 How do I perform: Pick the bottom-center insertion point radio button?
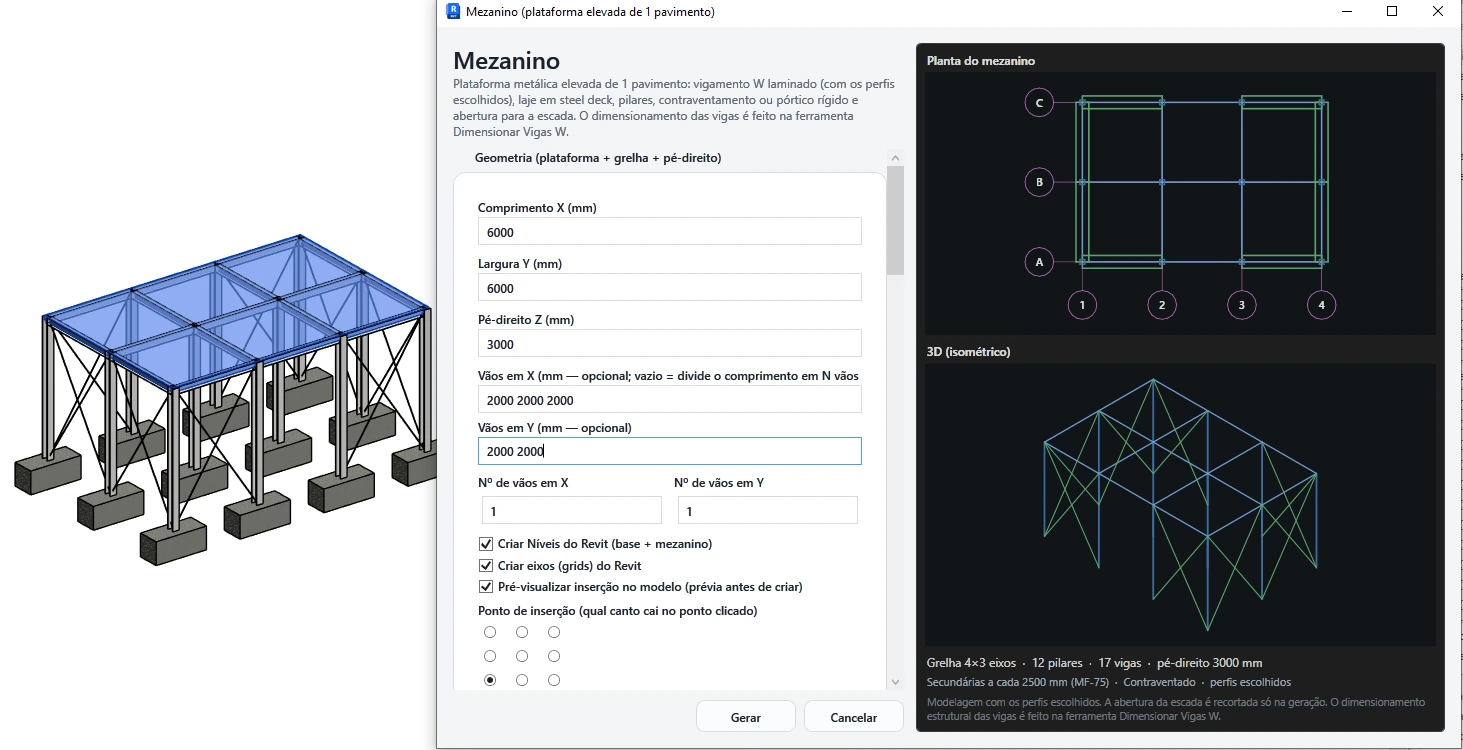click(522, 680)
